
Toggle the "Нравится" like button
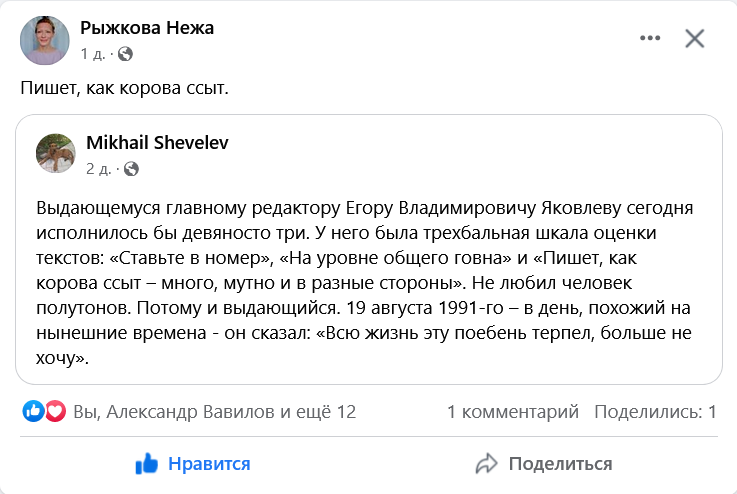(192, 464)
